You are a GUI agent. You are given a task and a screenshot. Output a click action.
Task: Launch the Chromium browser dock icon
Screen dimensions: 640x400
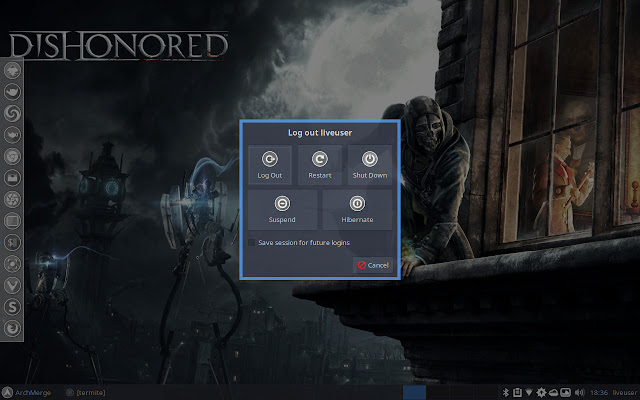(x=12, y=156)
